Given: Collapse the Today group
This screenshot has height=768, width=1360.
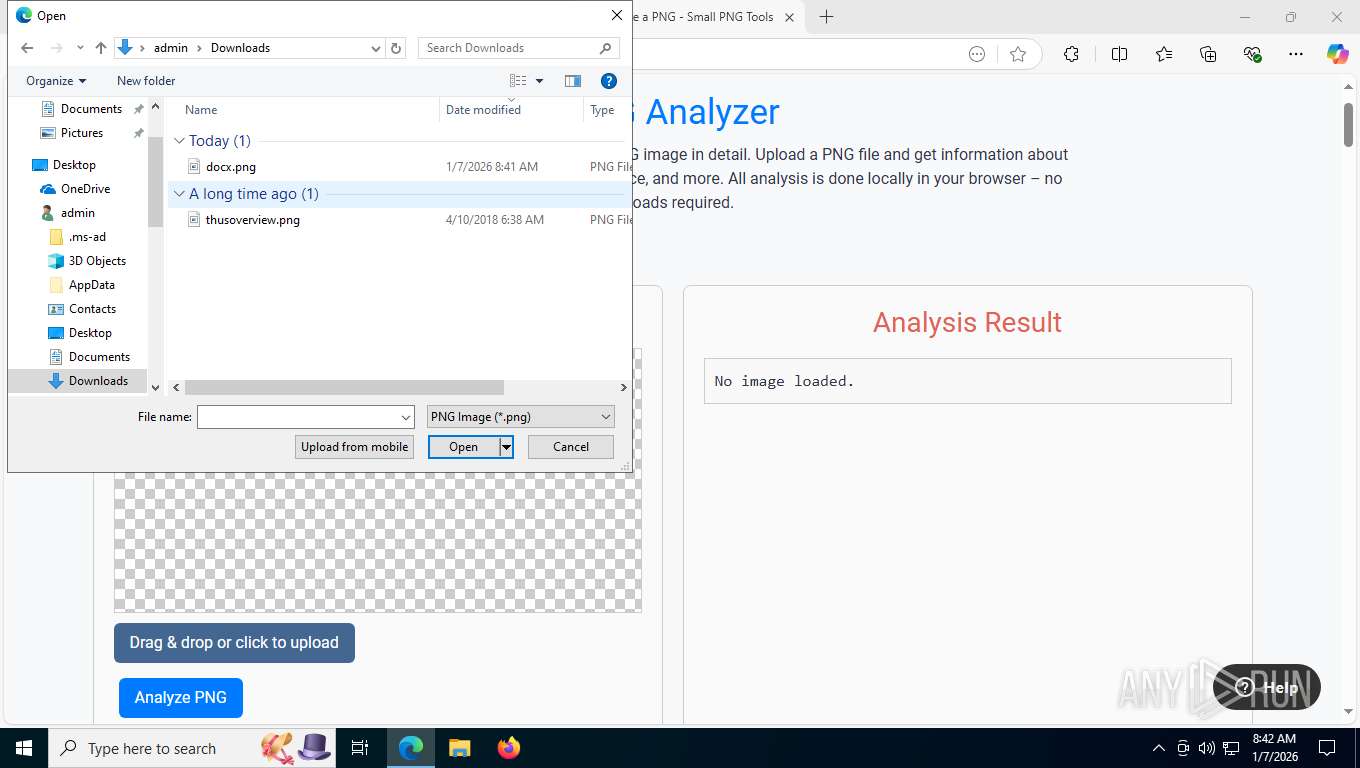Looking at the screenshot, I should click(x=180, y=141).
